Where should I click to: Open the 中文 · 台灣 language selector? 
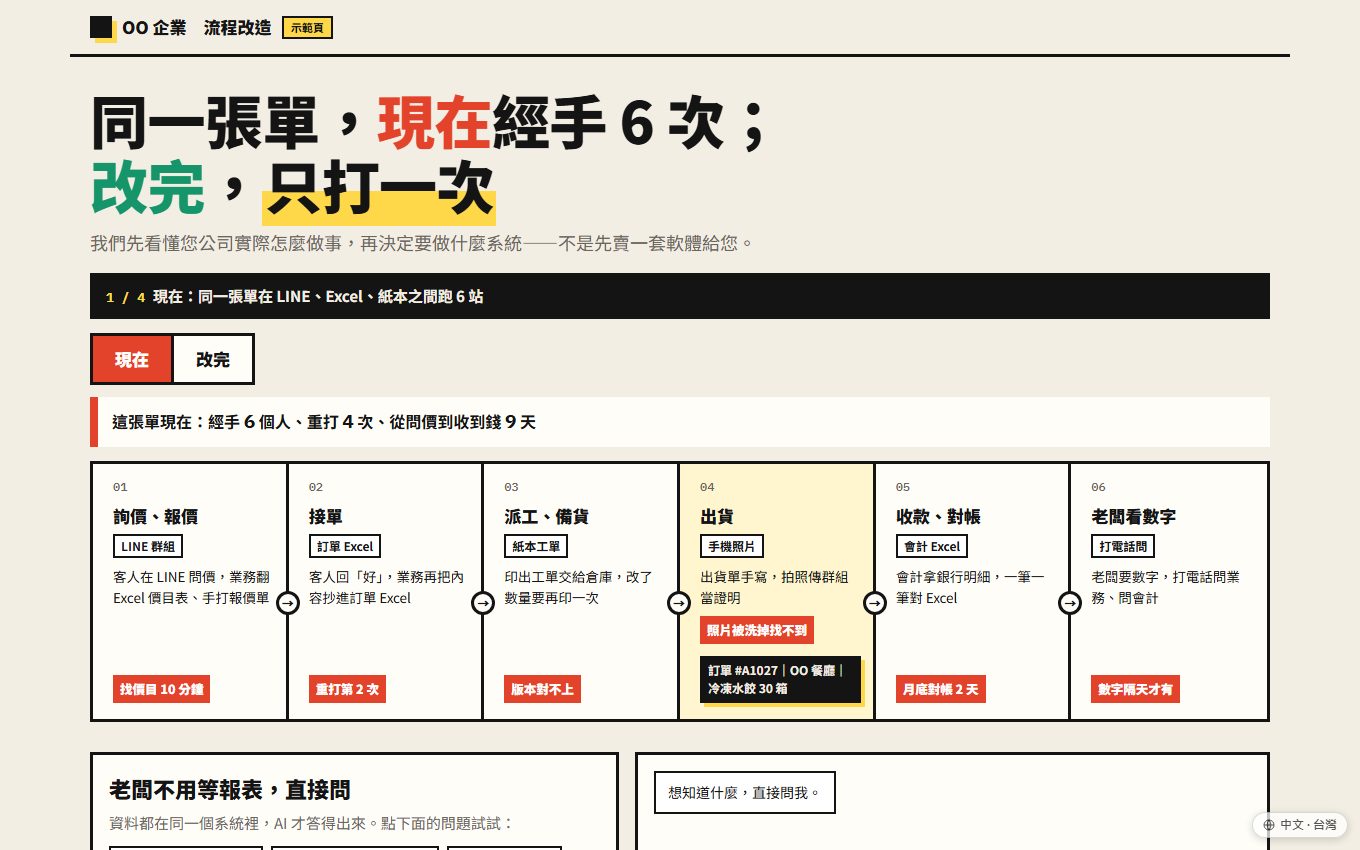point(1300,825)
